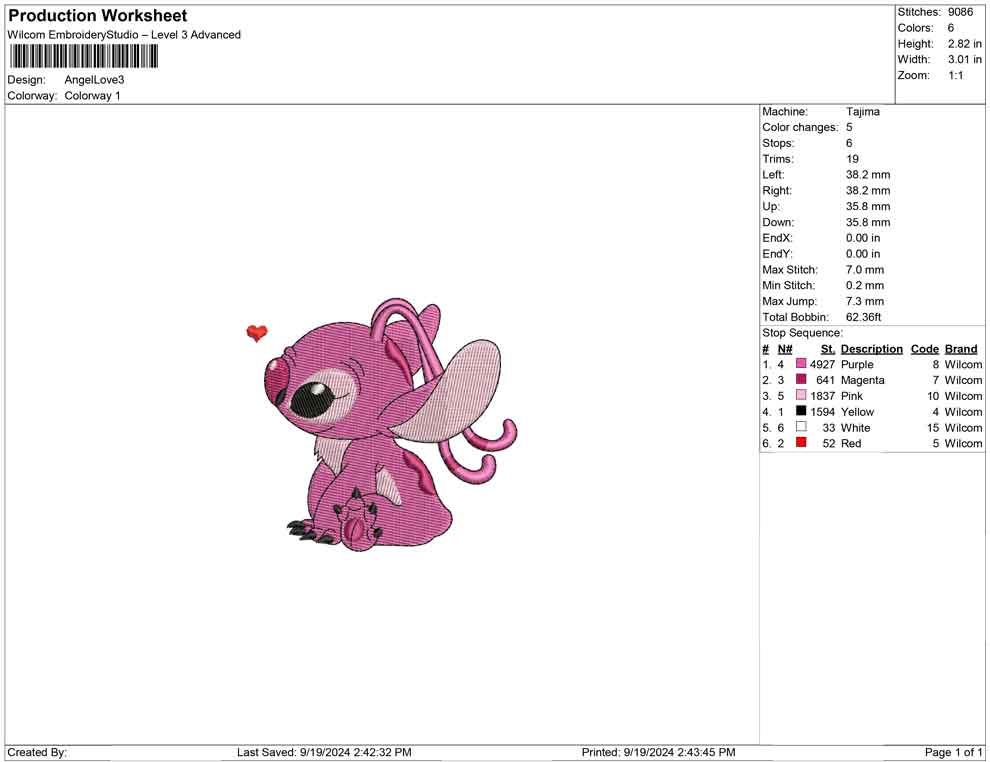The image size is (990, 762).
Task: Click the Magenta stitch count 641
Action: (x=825, y=379)
